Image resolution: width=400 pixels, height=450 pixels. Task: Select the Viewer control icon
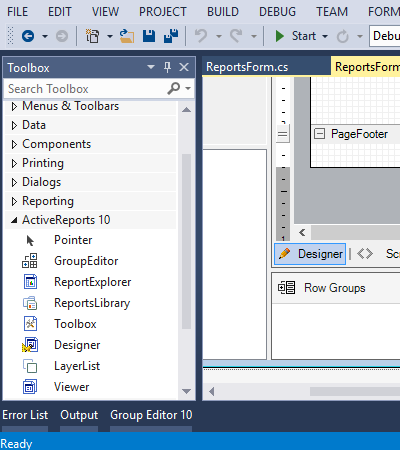(x=30, y=387)
